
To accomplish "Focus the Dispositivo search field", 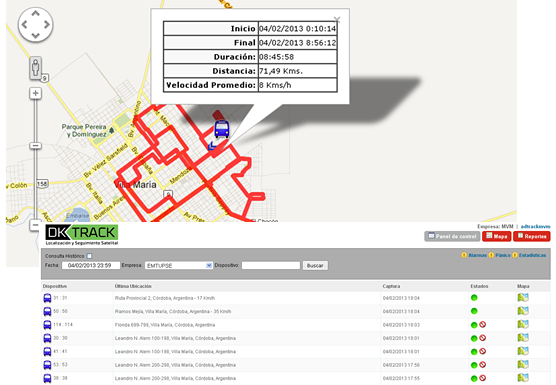I will click(271, 266).
